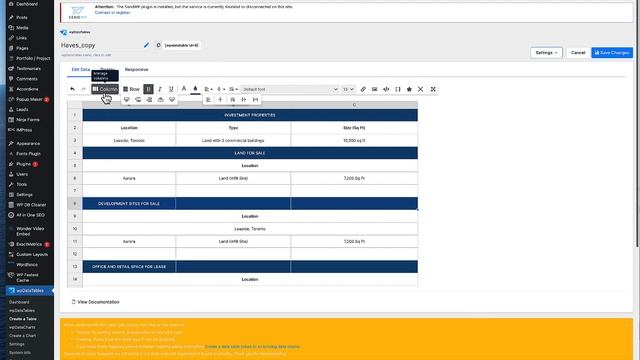Select column C header
The height and width of the screenshot is (360, 640).
(354, 105)
